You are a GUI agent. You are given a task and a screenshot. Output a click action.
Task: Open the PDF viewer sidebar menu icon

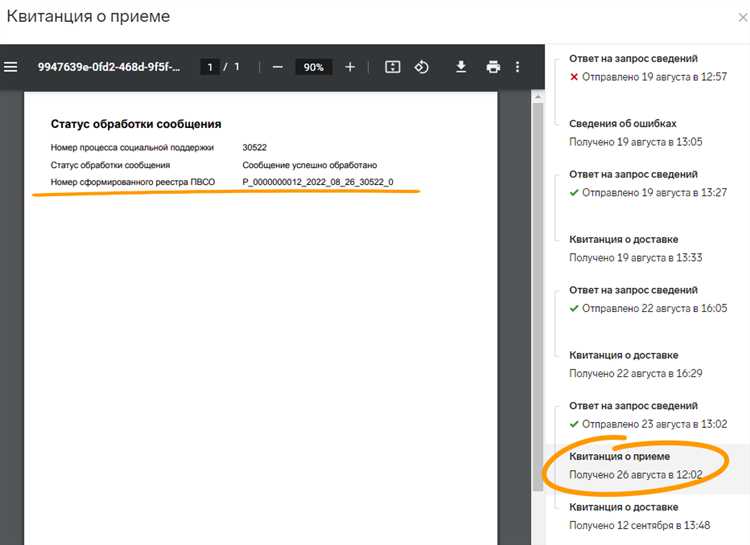pyautogui.click(x=11, y=67)
